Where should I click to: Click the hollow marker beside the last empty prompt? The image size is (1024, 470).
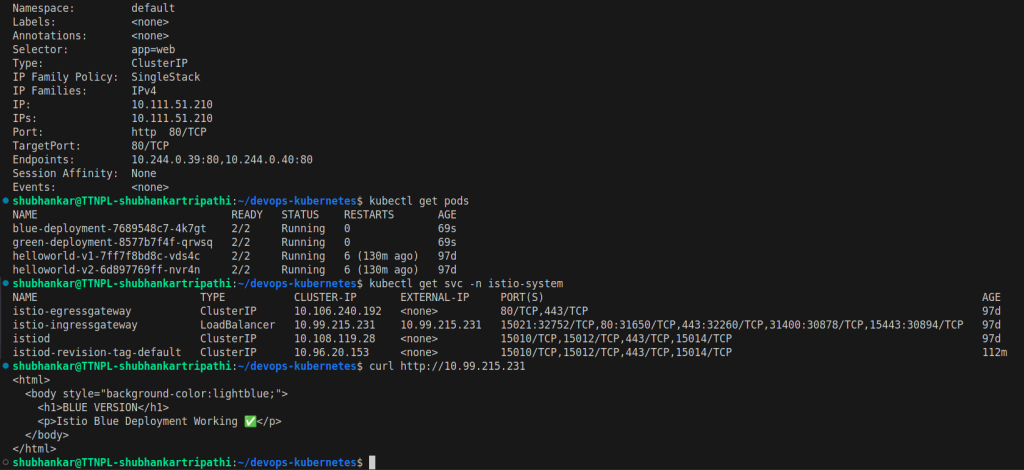pos(6,463)
